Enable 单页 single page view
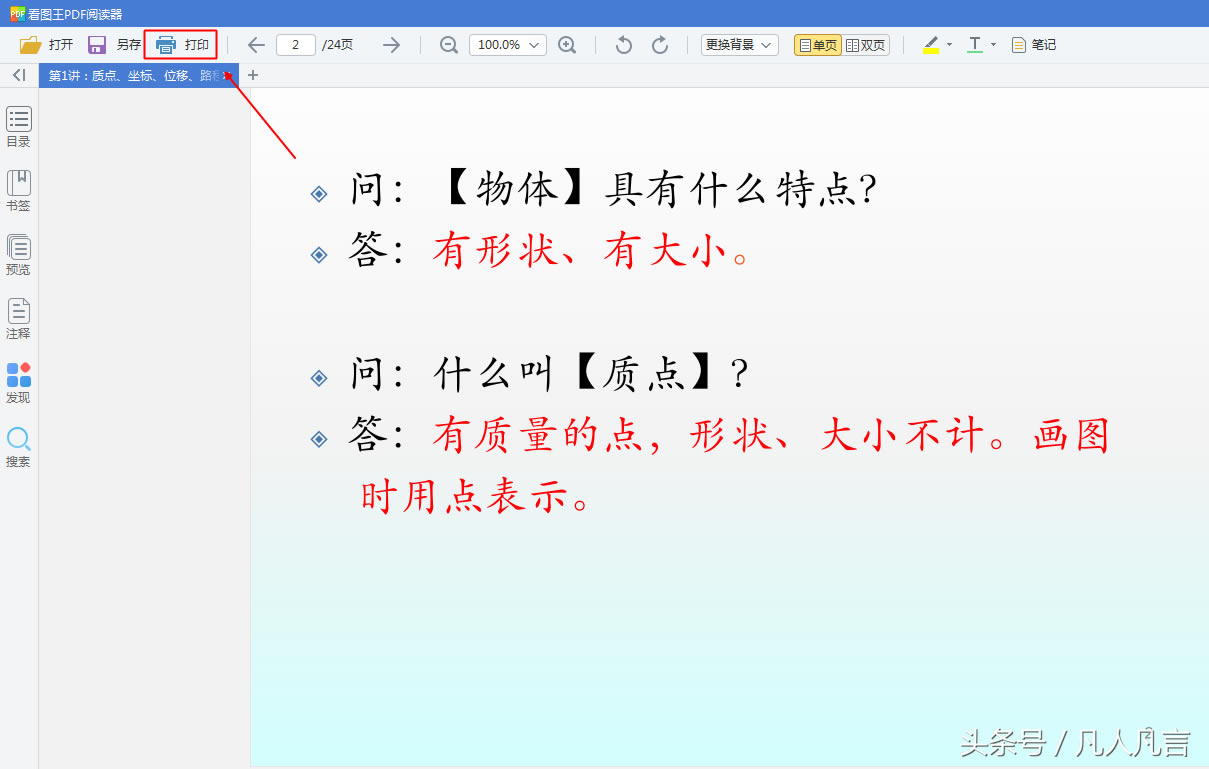This screenshot has width=1209, height=769. [x=816, y=44]
